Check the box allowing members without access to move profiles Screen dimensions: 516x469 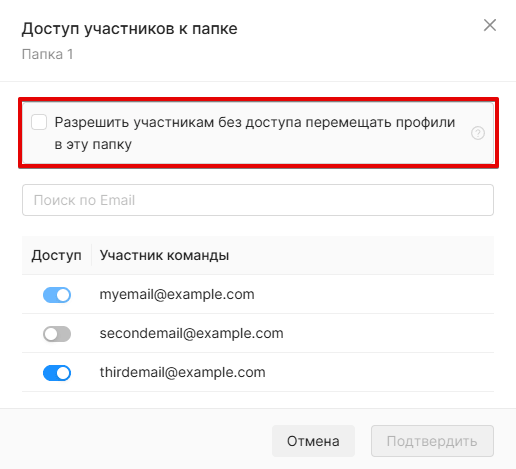click(x=39, y=122)
